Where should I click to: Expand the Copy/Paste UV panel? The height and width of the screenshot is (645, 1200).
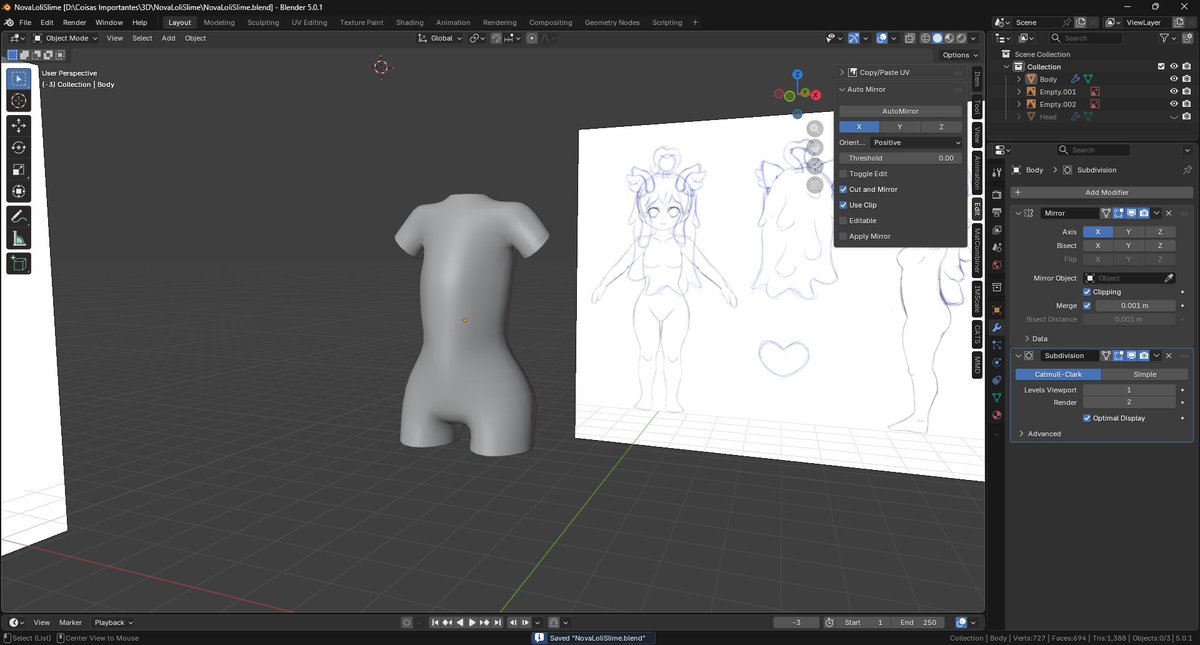[x=842, y=72]
